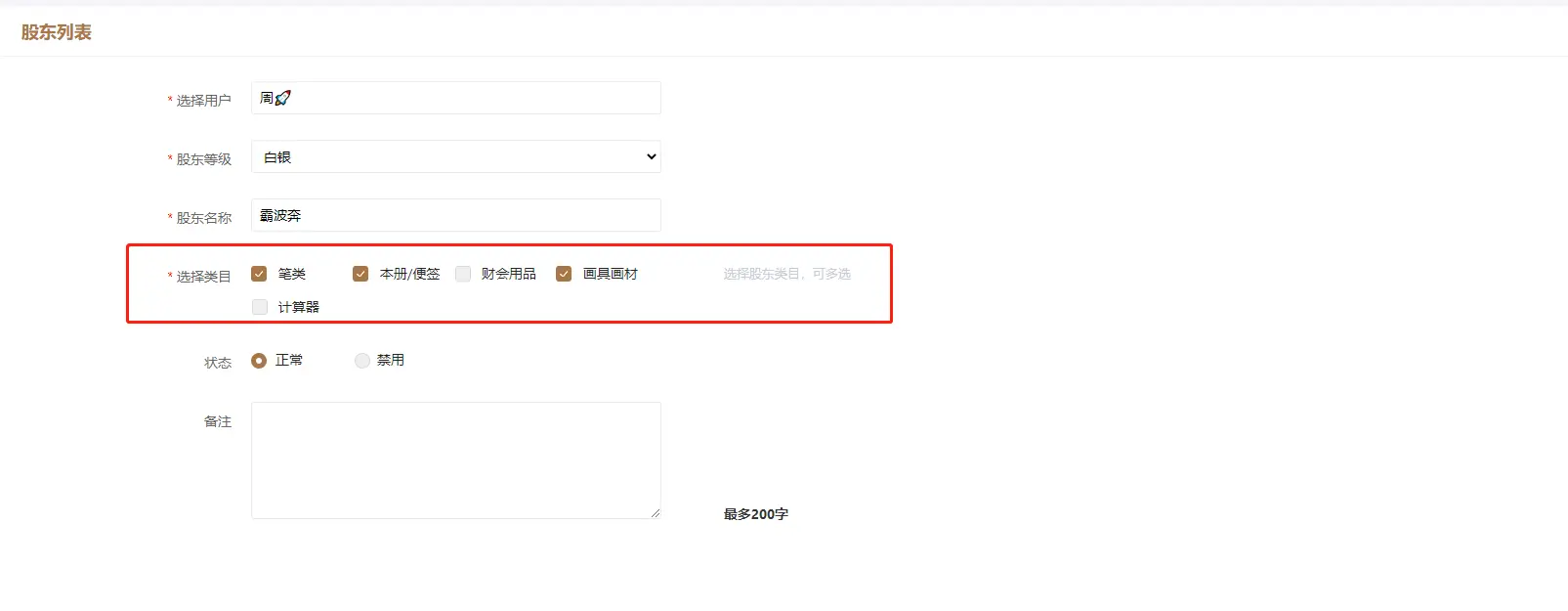Uncheck the 笔类 checkbox
The width and height of the screenshot is (1568, 611).
tap(259, 274)
